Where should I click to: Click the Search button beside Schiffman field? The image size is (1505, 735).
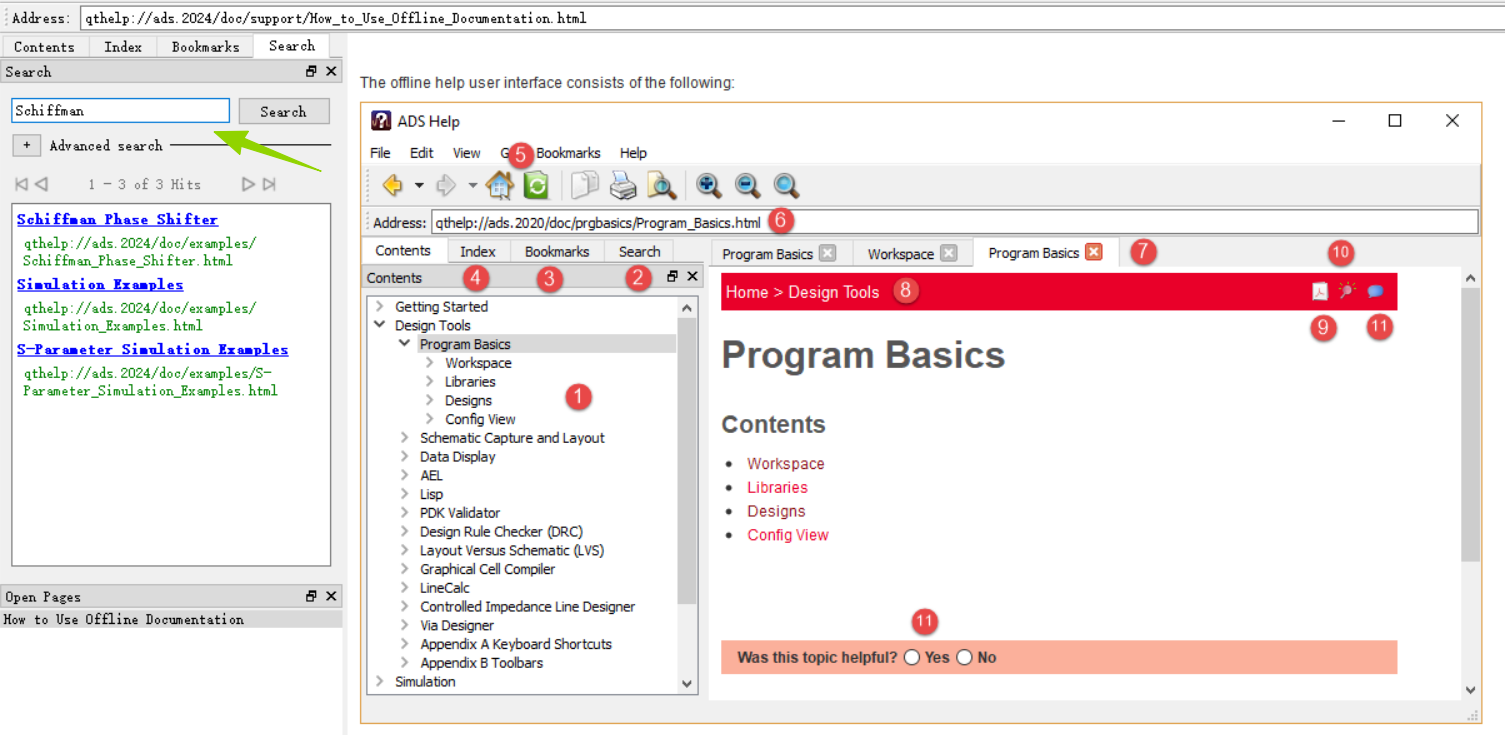click(x=283, y=111)
